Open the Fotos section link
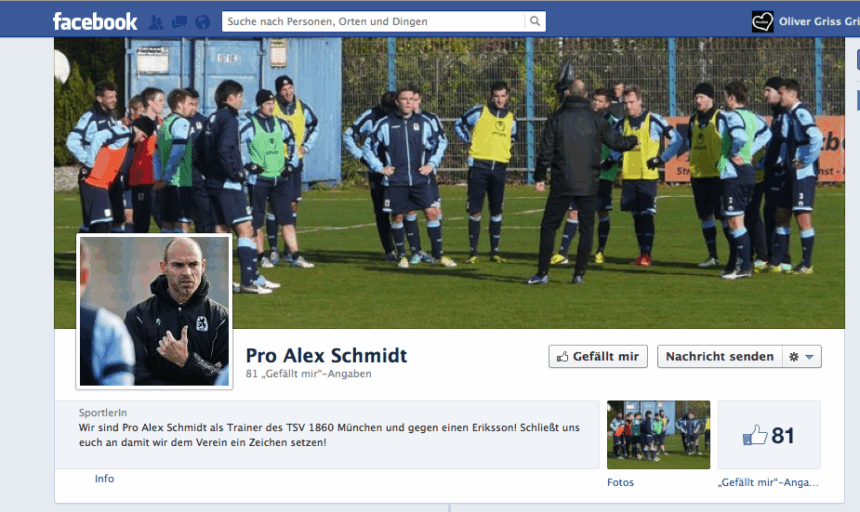This screenshot has width=860, height=512. point(620,482)
